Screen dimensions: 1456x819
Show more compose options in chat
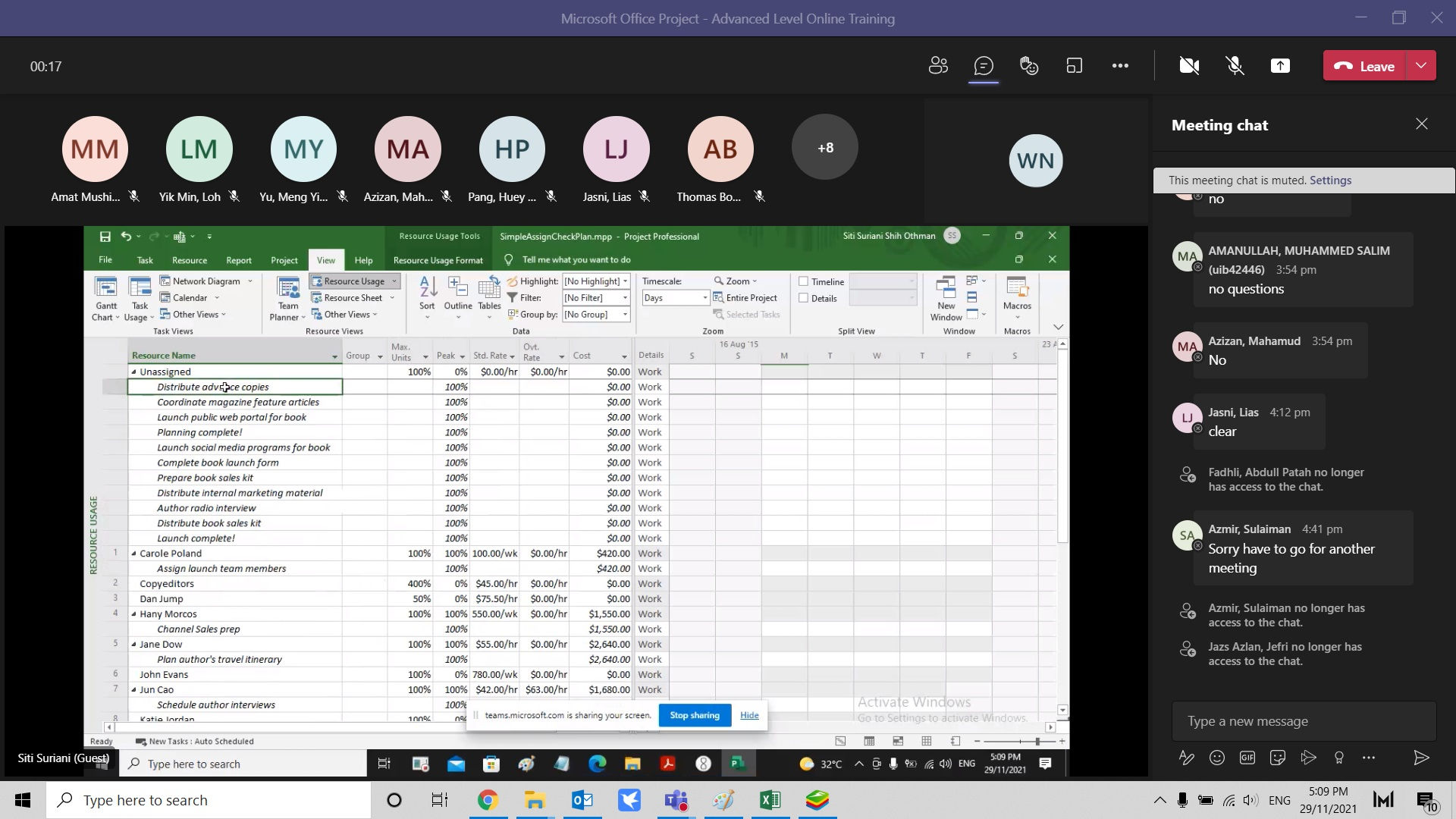1369,758
